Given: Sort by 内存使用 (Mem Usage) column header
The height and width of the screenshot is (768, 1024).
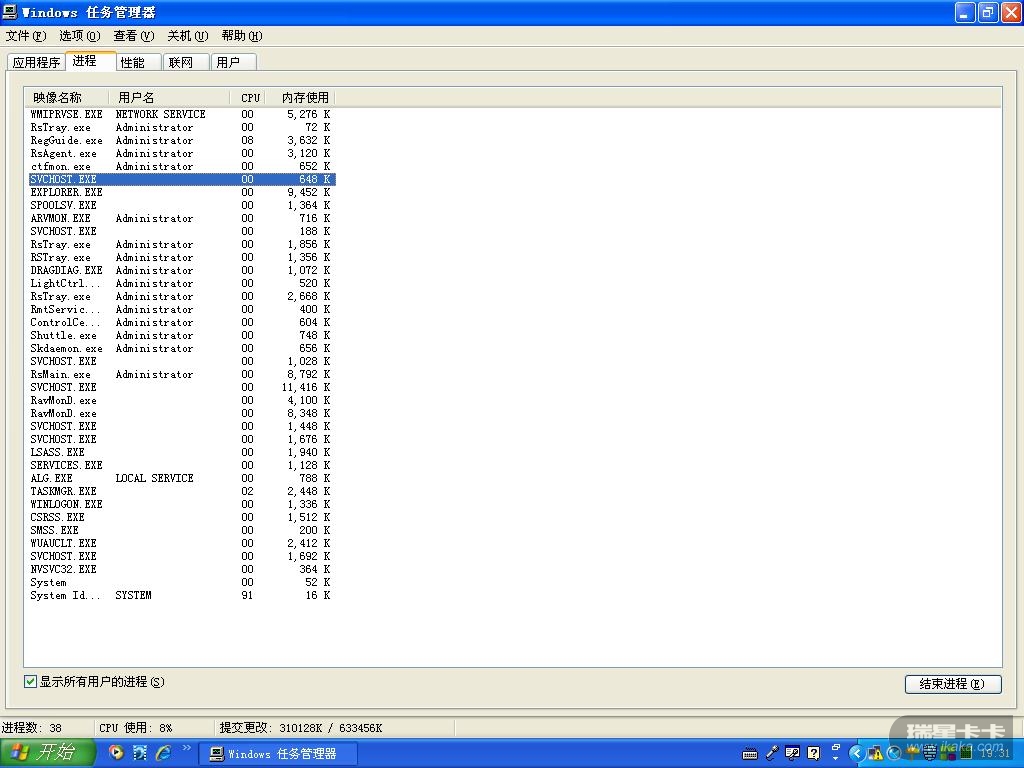Looking at the screenshot, I should tap(301, 97).
